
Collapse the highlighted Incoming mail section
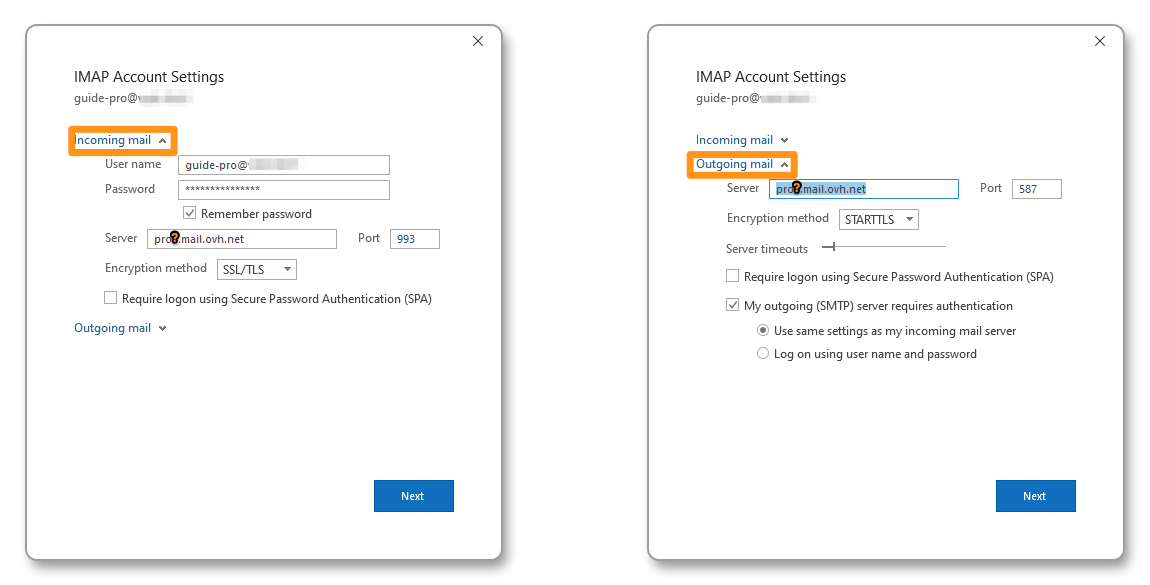coord(121,141)
